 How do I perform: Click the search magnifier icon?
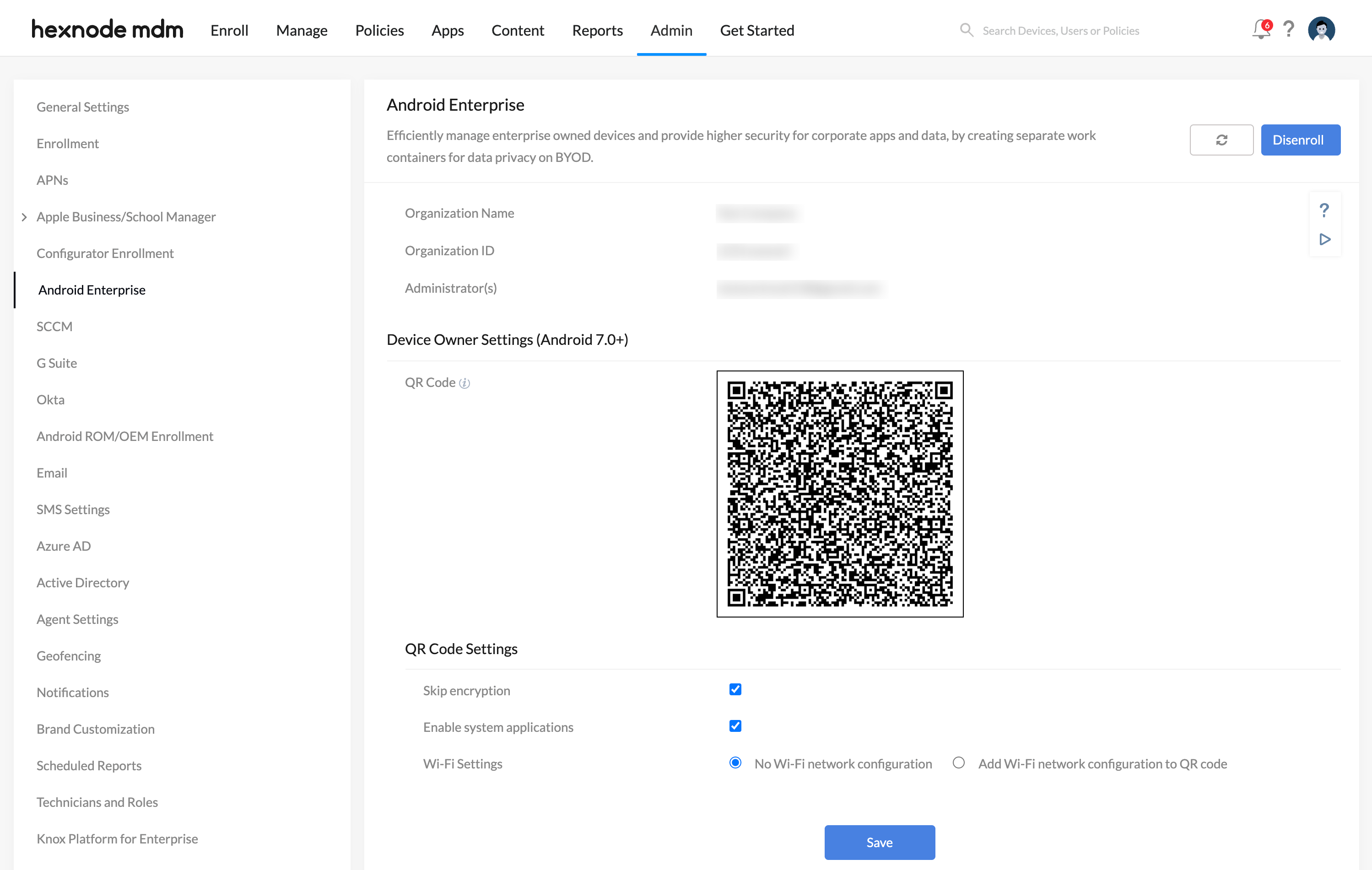click(967, 30)
